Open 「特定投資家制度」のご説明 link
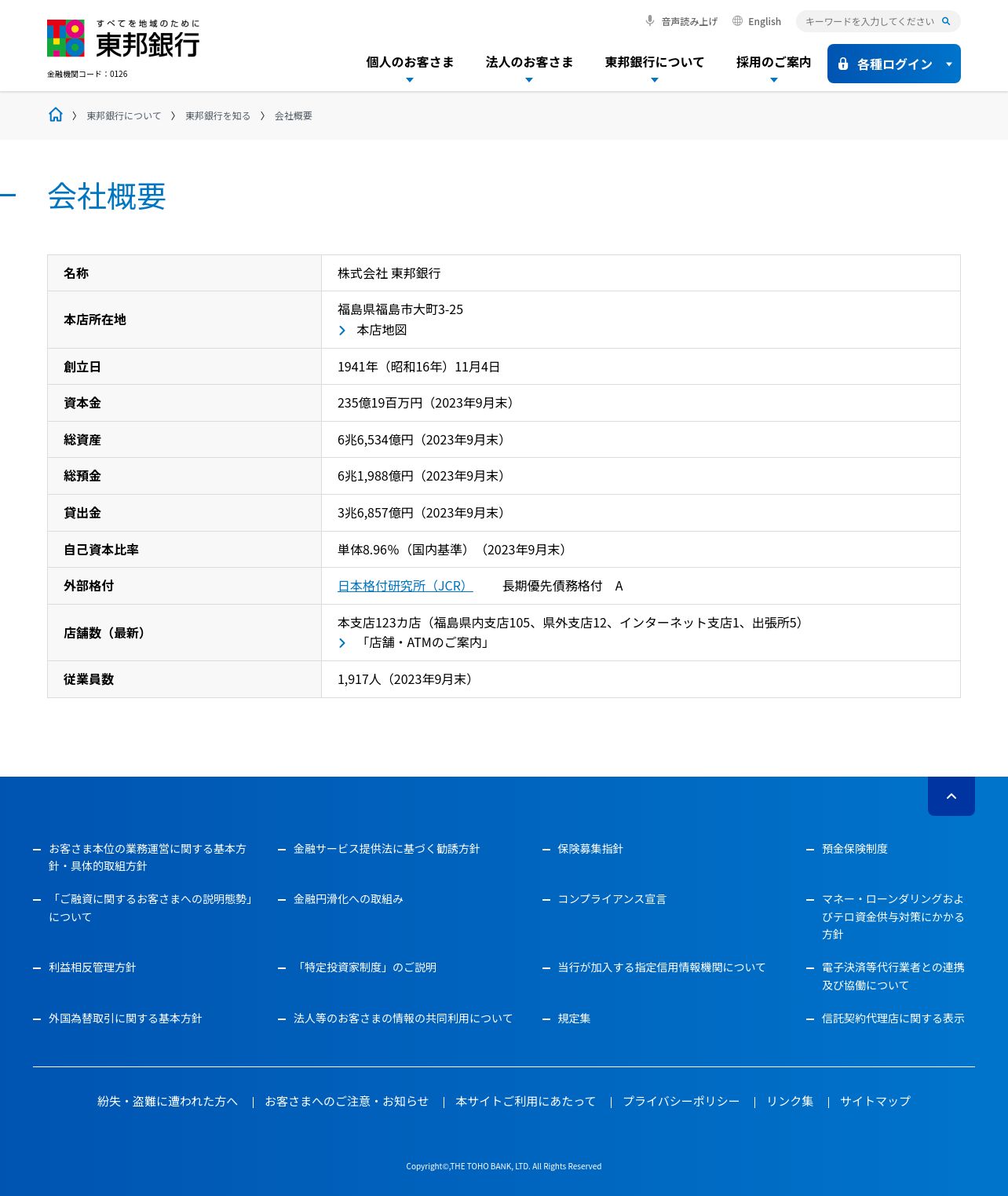Image resolution: width=1008 pixels, height=1196 pixels. coord(365,967)
